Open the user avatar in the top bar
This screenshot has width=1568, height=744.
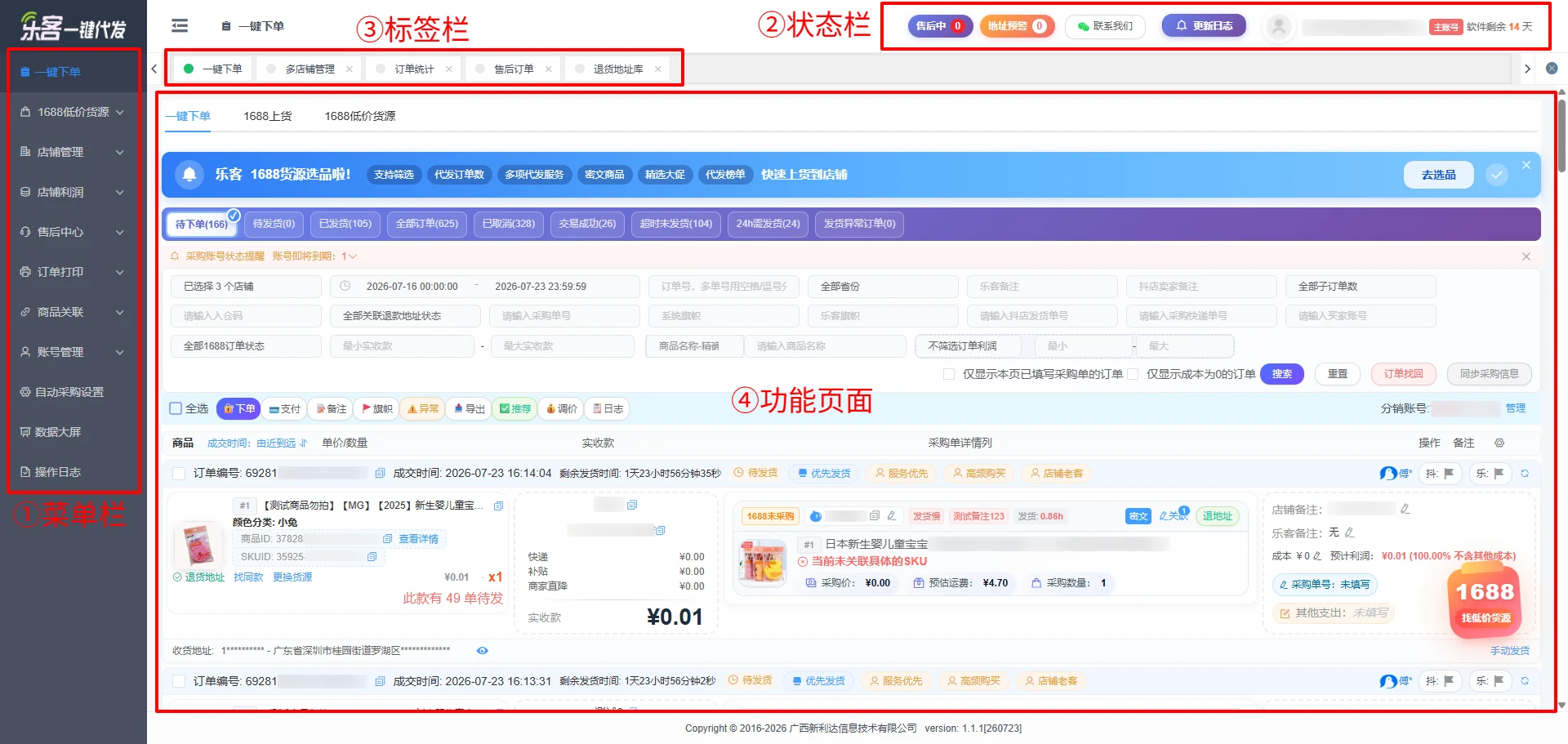click(x=1279, y=26)
